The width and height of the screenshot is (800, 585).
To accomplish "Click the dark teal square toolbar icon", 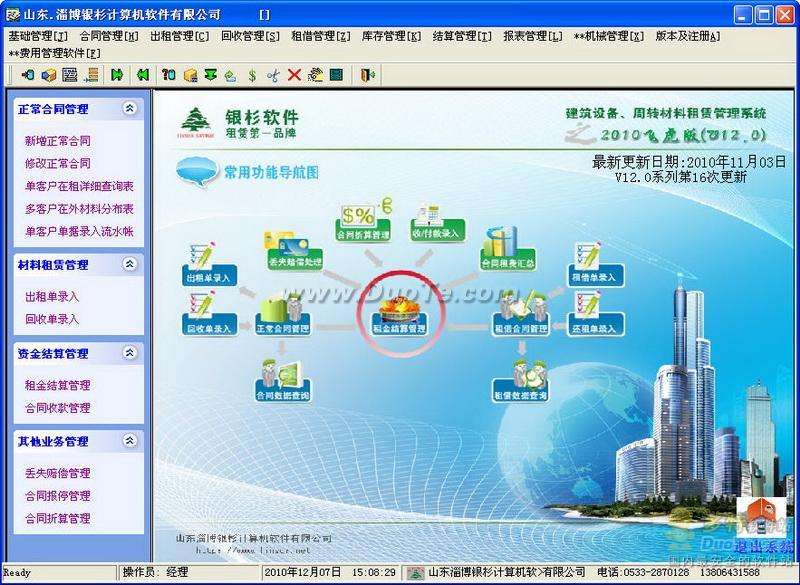I will pyautogui.click(x=336, y=75).
